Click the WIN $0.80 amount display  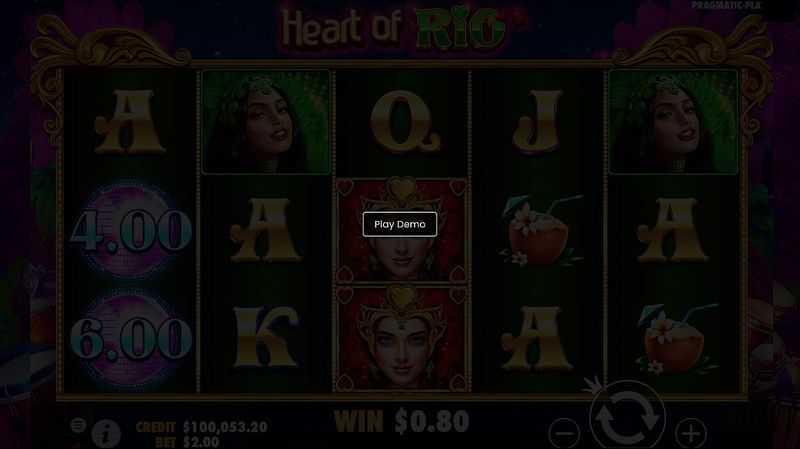point(402,422)
